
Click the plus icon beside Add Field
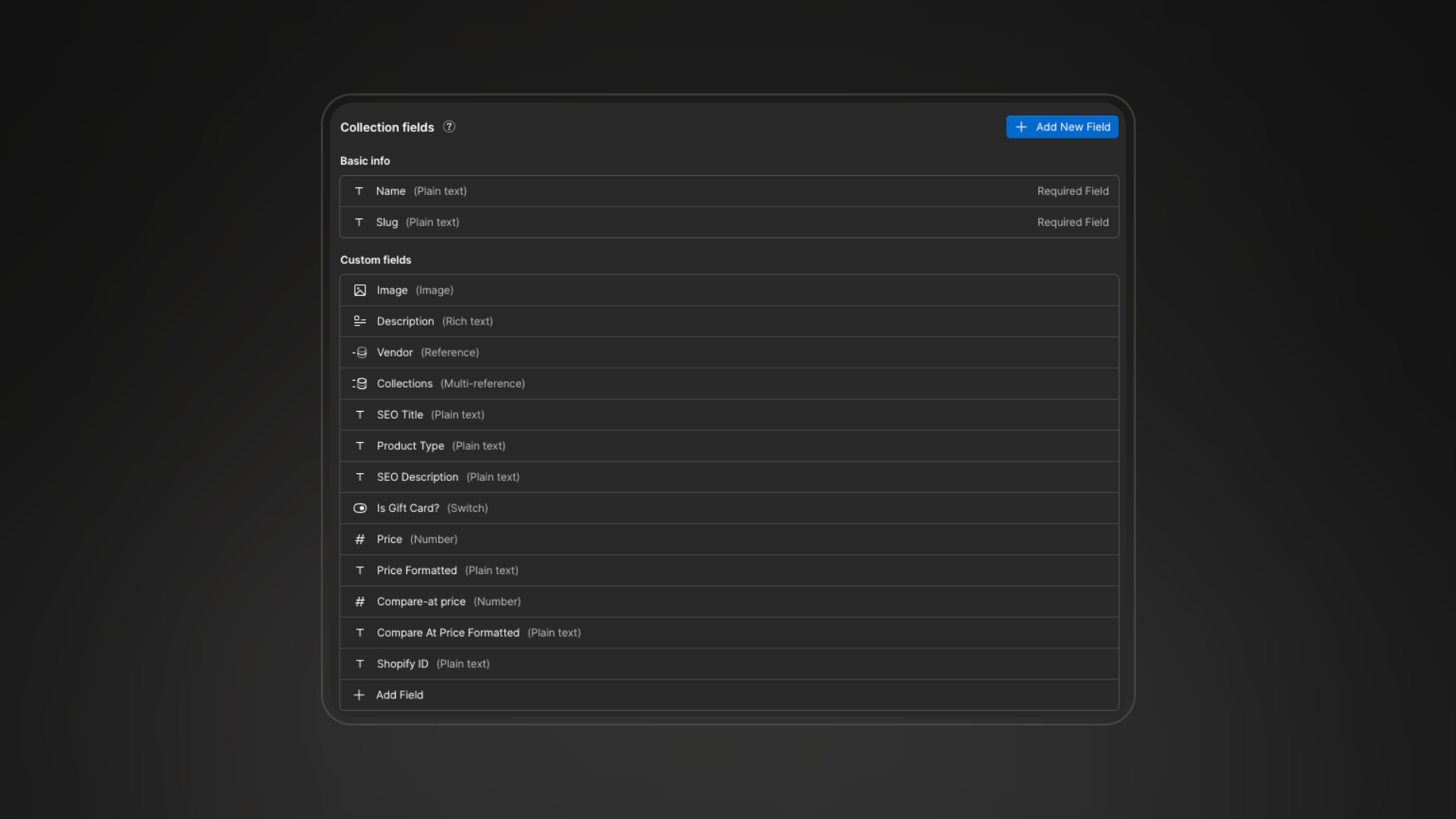click(359, 695)
